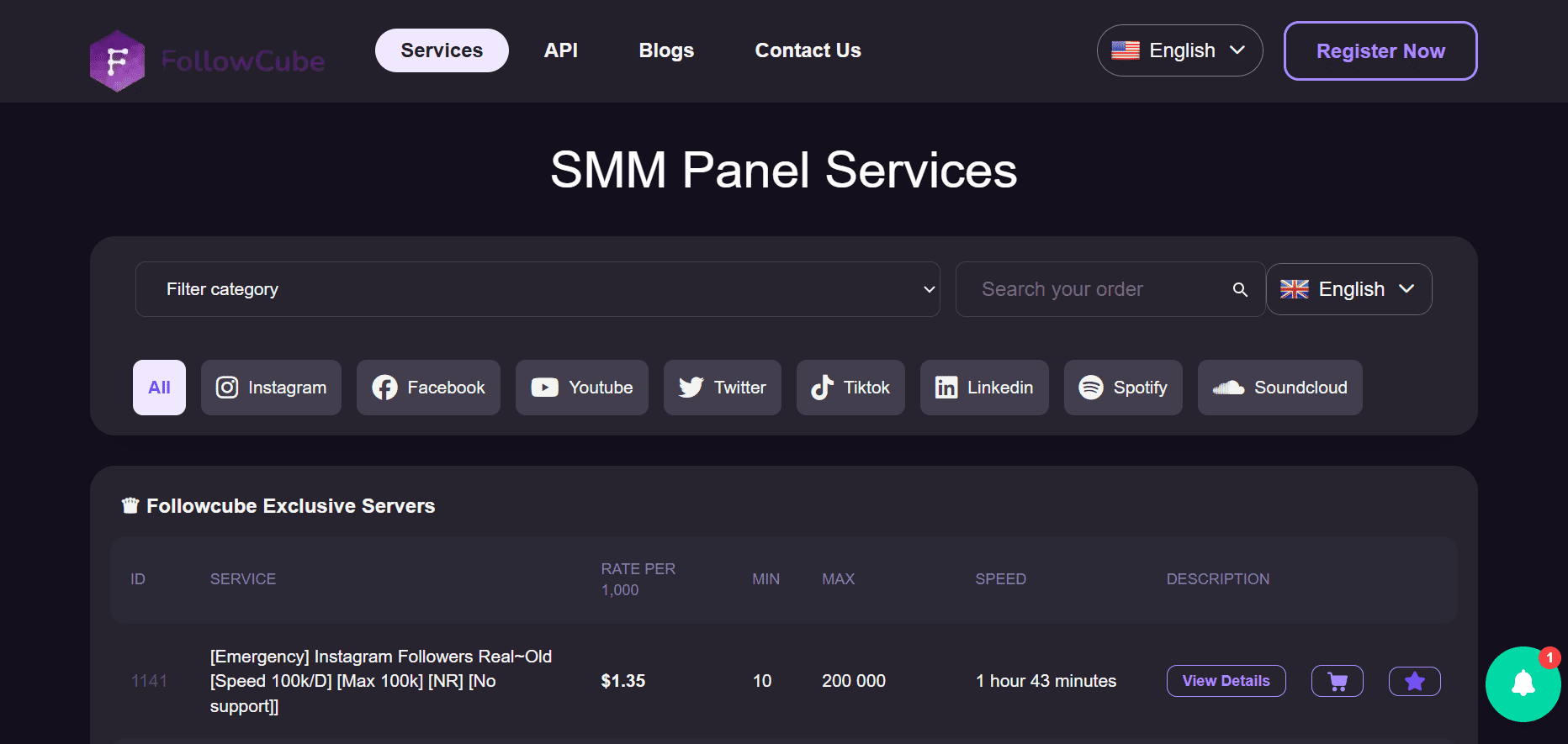This screenshot has width=1568, height=744.
Task: Open the UK English language dropdown
Action: 1348,289
